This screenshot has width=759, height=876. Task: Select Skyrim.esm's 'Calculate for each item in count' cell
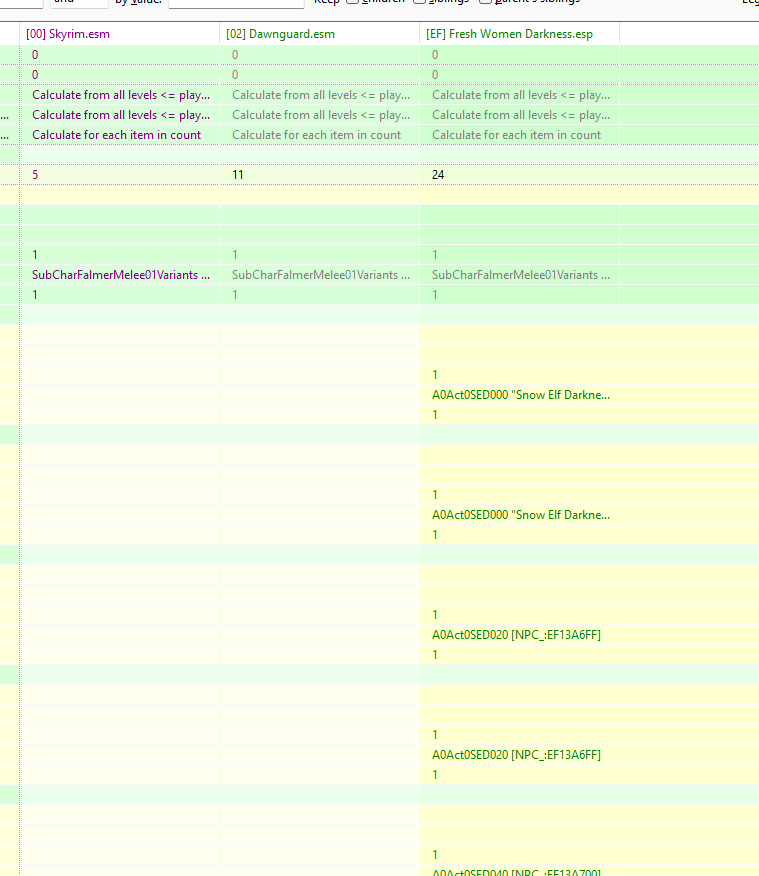pyautogui.click(x=120, y=135)
